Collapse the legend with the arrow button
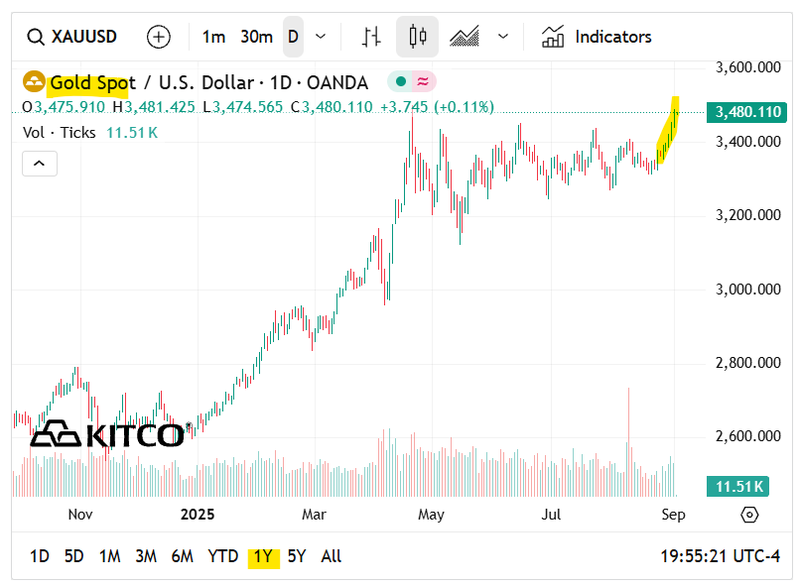800x585 pixels. tap(39, 163)
